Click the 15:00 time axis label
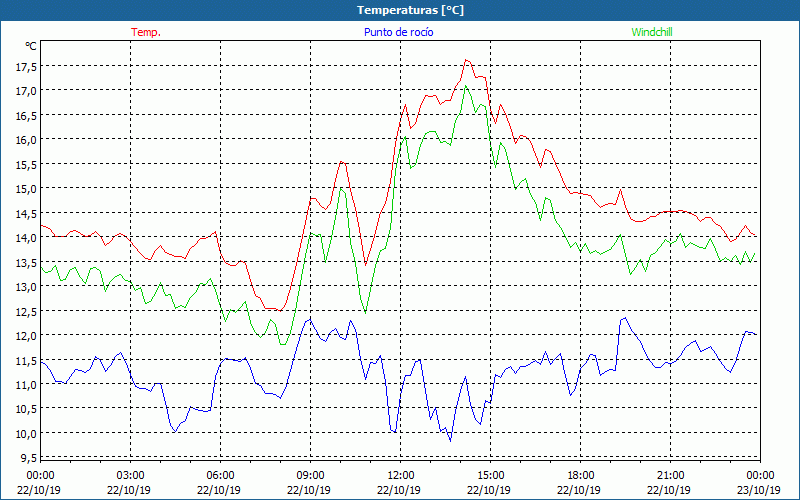The image size is (800, 500). click(490, 475)
